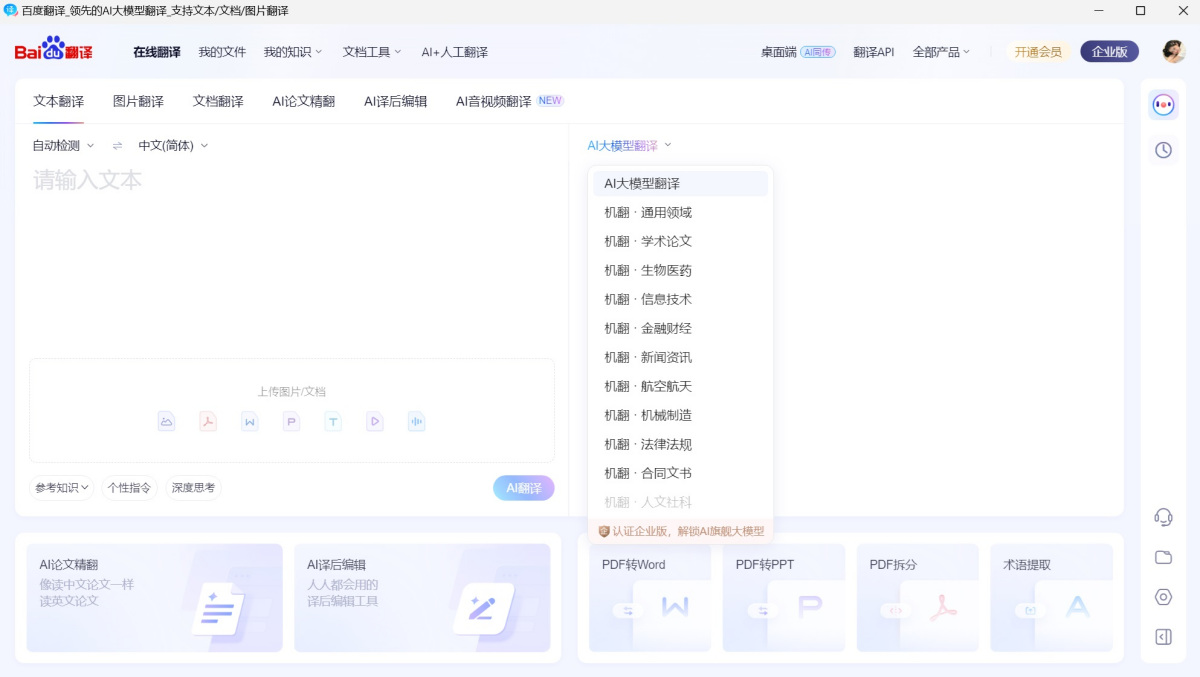Select the video file upload icon
1200x677 pixels.
point(374,421)
